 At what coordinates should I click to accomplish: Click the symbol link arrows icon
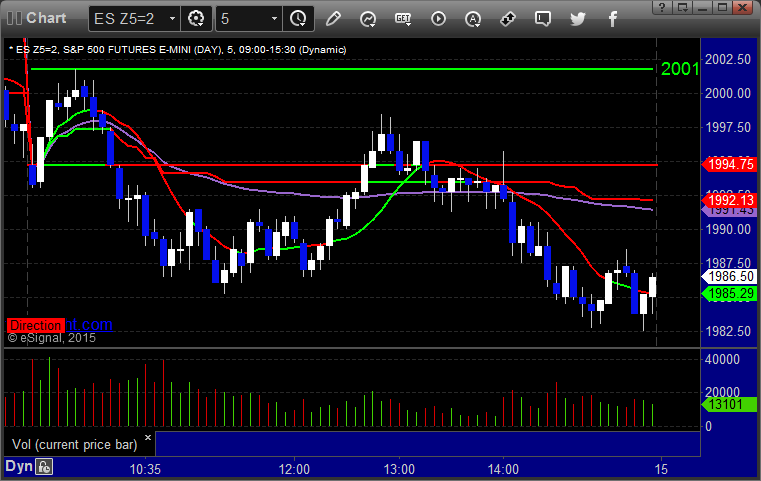point(508,18)
